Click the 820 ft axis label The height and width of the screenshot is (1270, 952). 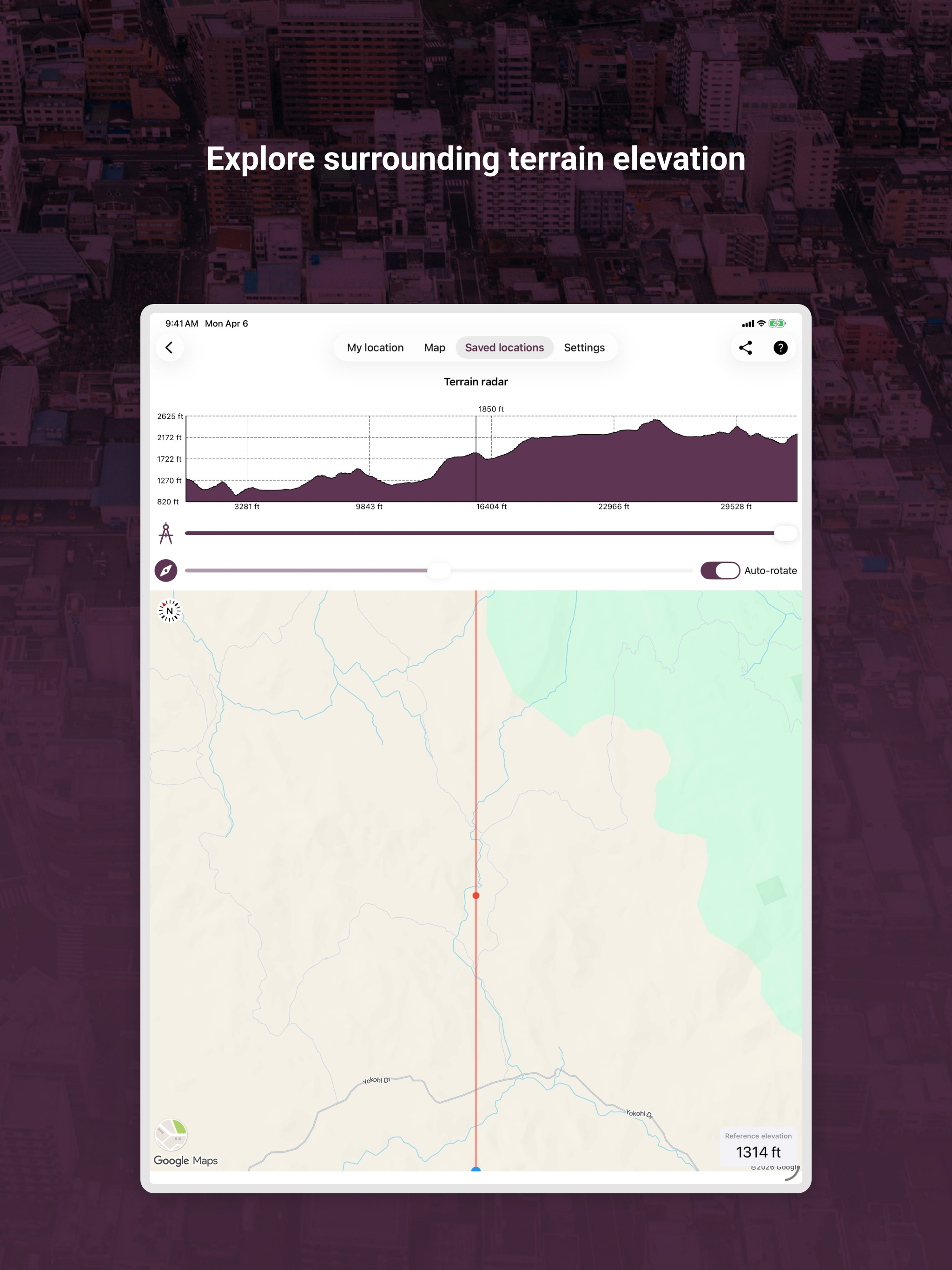pos(168,502)
